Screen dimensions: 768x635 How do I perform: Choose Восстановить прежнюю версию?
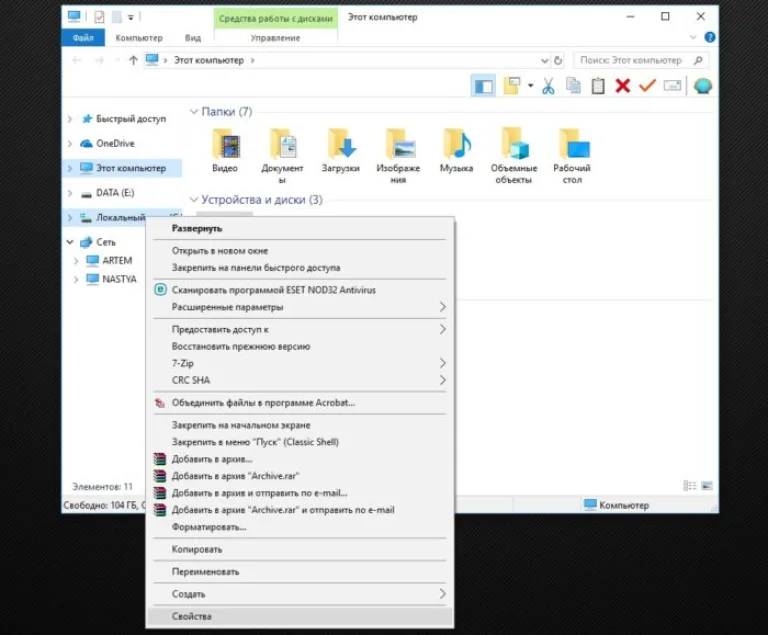click(300, 346)
